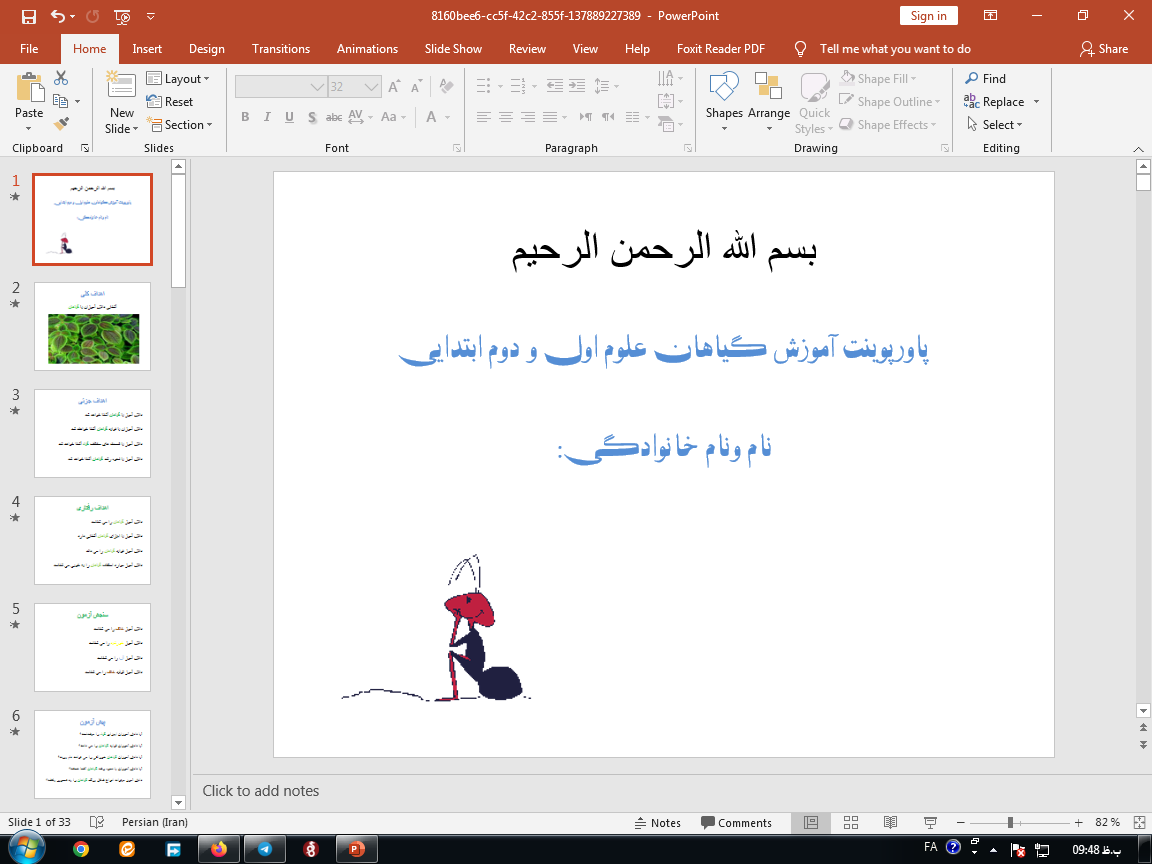This screenshot has width=1152, height=864.
Task: Click the Arrange objects icon
Action: 768,98
